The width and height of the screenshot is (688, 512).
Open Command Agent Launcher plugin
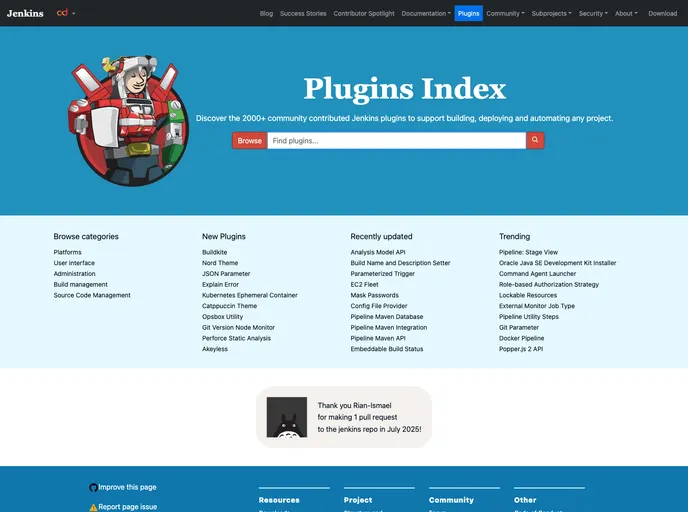[538, 274]
